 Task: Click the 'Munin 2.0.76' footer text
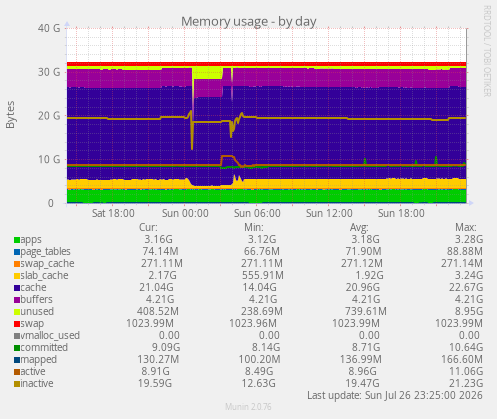point(248,407)
